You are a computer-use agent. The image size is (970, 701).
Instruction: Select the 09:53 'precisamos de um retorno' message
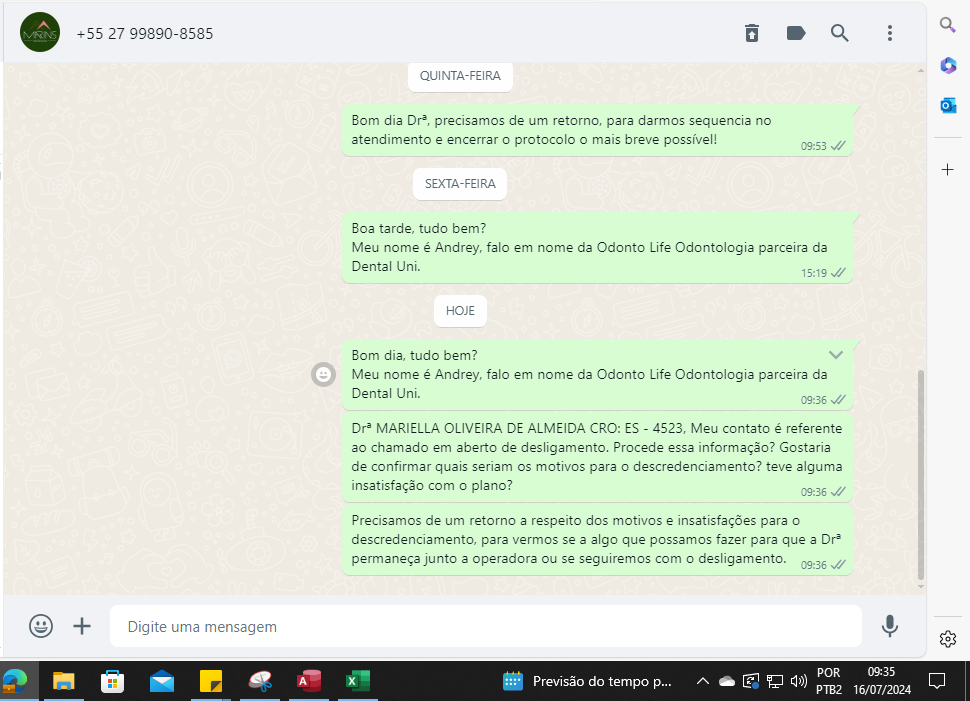coord(598,131)
